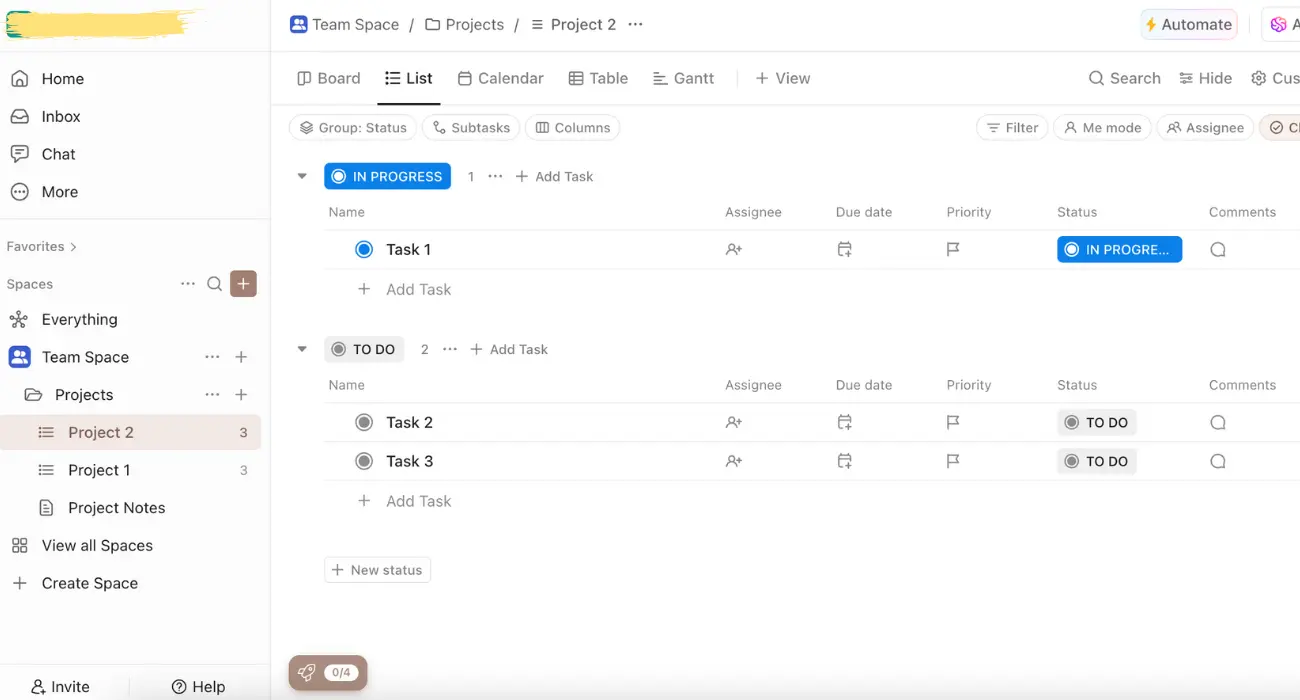Collapse the TO DO group arrow
The image size is (1300, 700).
(x=302, y=350)
